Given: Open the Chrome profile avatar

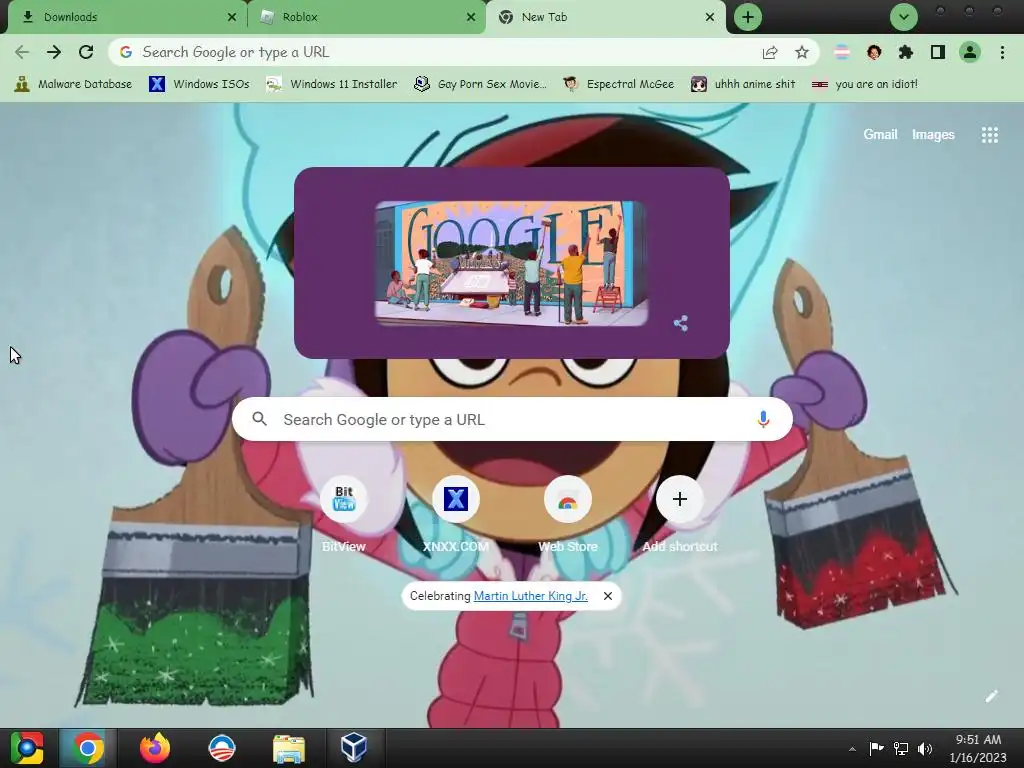Looking at the screenshot, I should (970, 52).
